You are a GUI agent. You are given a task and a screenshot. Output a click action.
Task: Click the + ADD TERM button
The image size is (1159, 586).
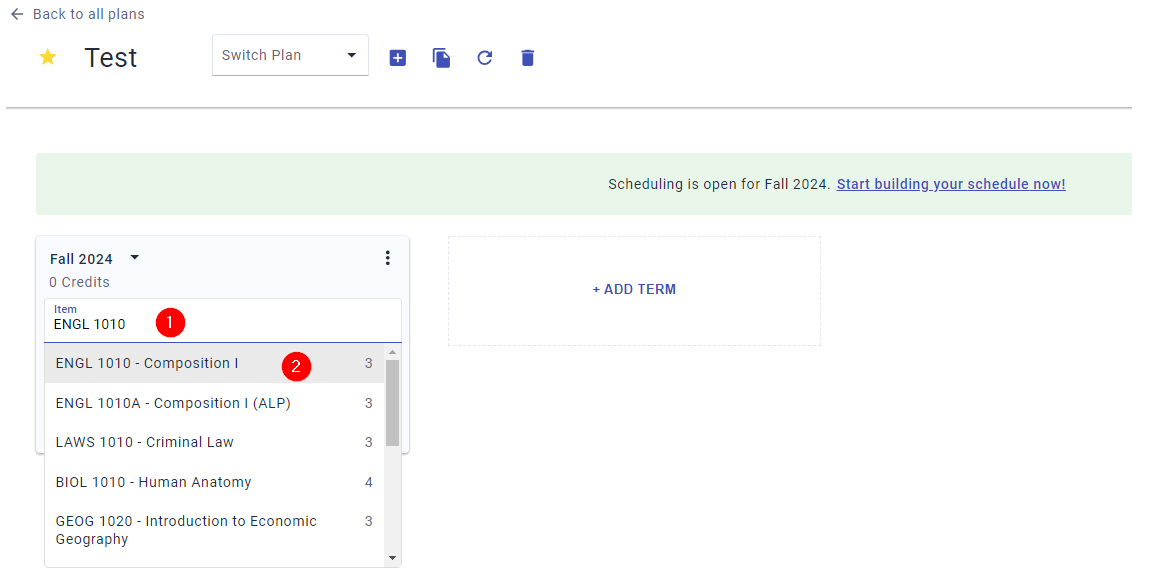[x=634, y=290]
